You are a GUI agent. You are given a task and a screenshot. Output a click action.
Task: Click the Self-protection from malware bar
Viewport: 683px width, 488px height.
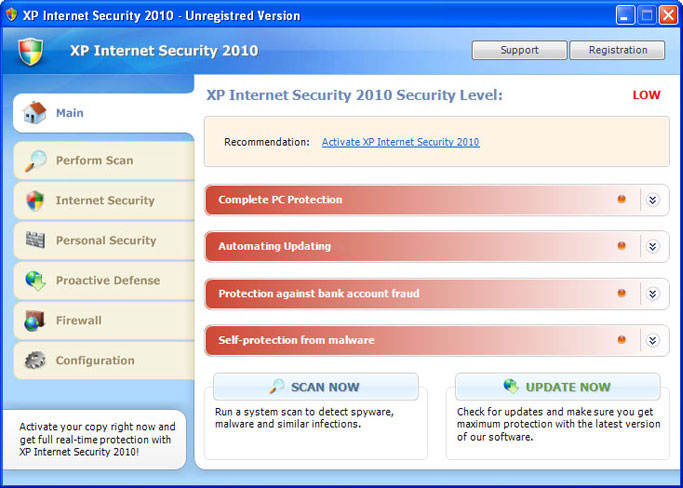click(436, 340)
